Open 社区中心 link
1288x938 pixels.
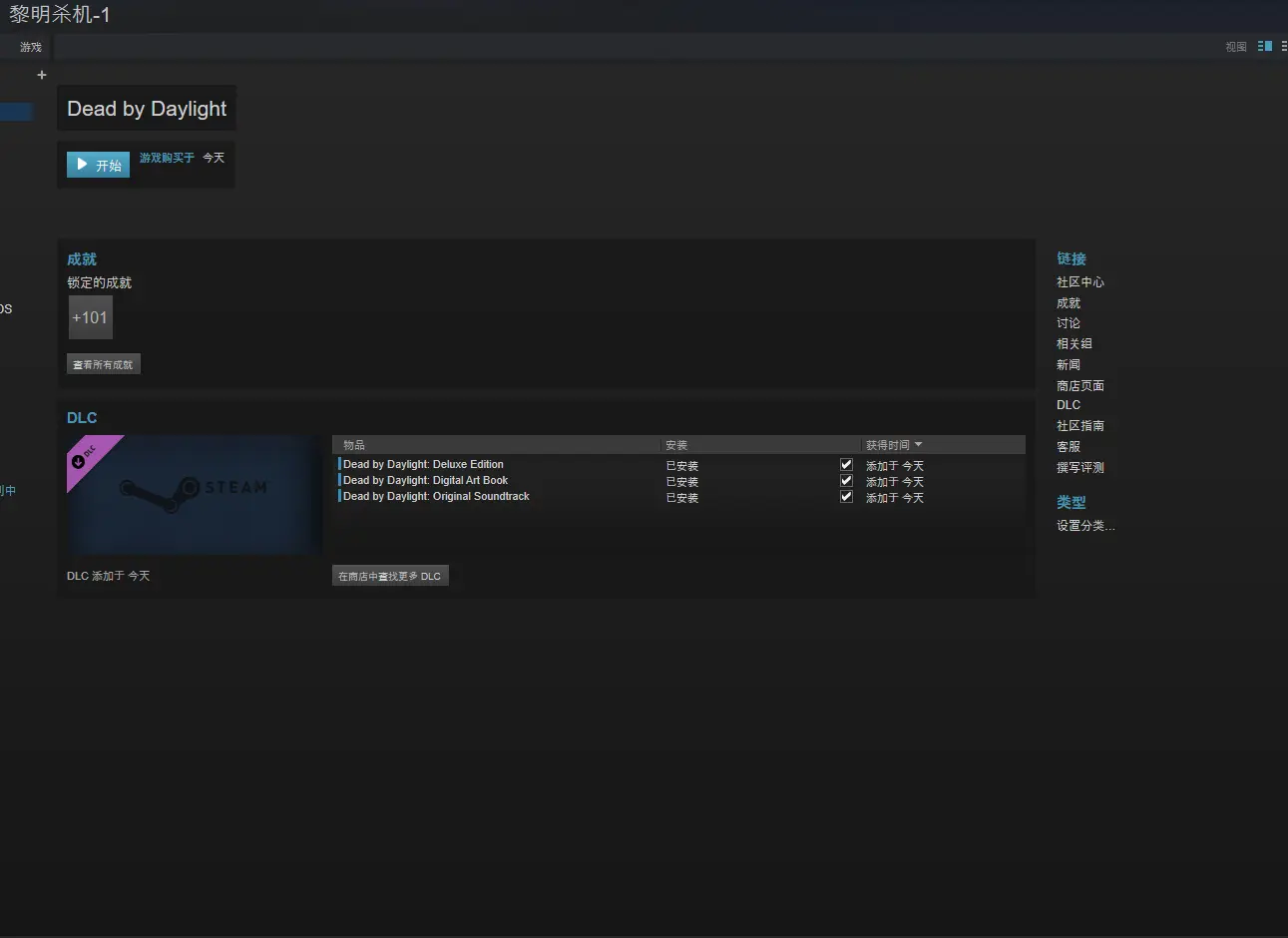click(x=1080, y=282)
